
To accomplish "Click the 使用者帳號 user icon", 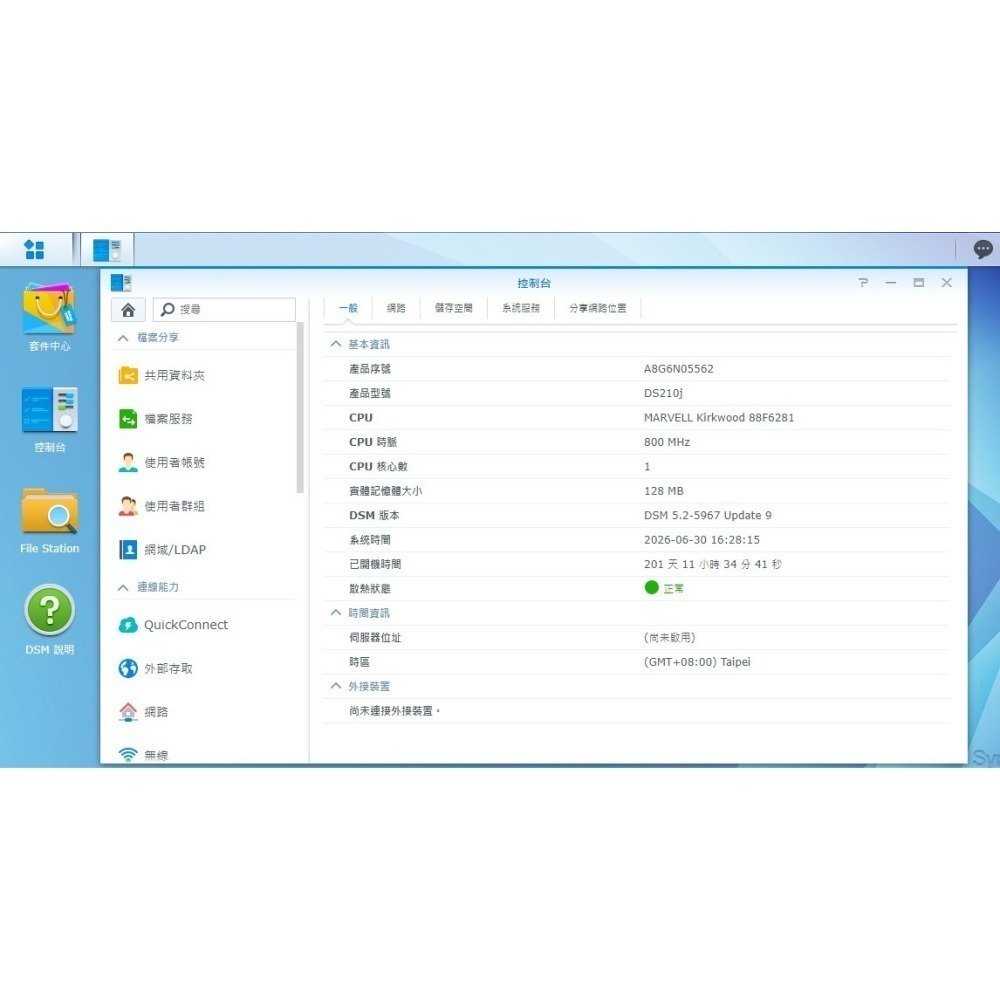I will point(128,462).
